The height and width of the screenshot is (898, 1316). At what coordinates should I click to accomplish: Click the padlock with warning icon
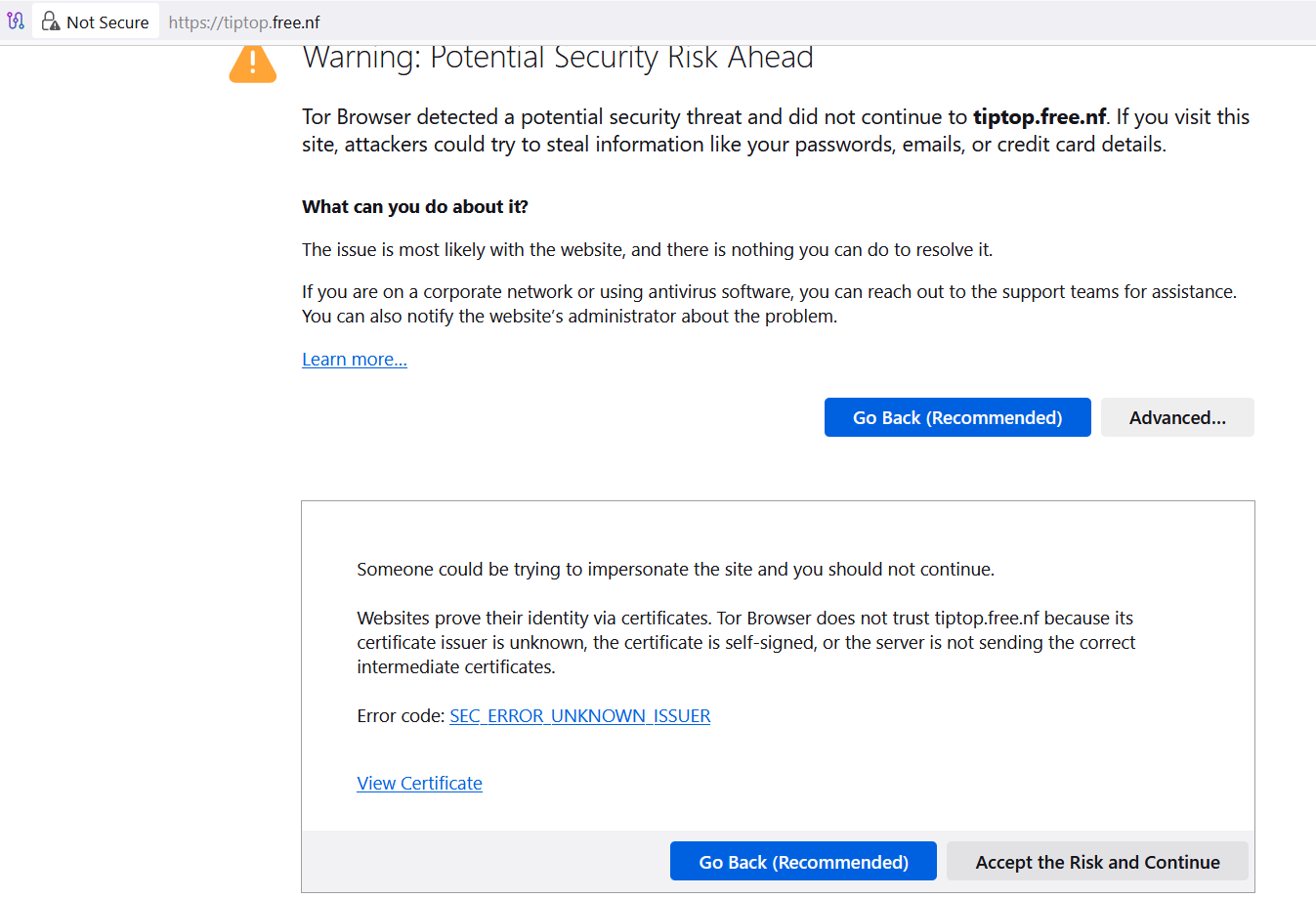click(51, 21)
